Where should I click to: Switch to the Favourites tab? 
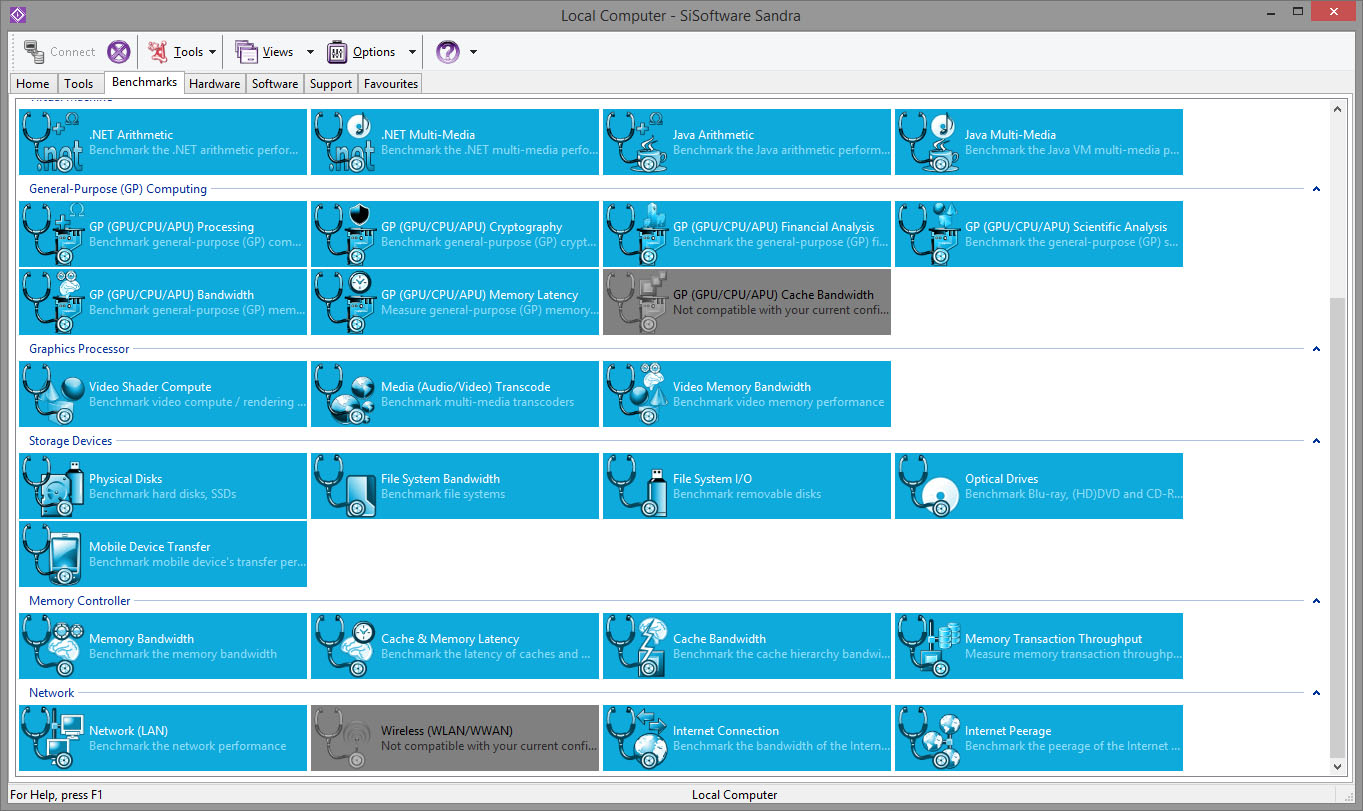391,84
